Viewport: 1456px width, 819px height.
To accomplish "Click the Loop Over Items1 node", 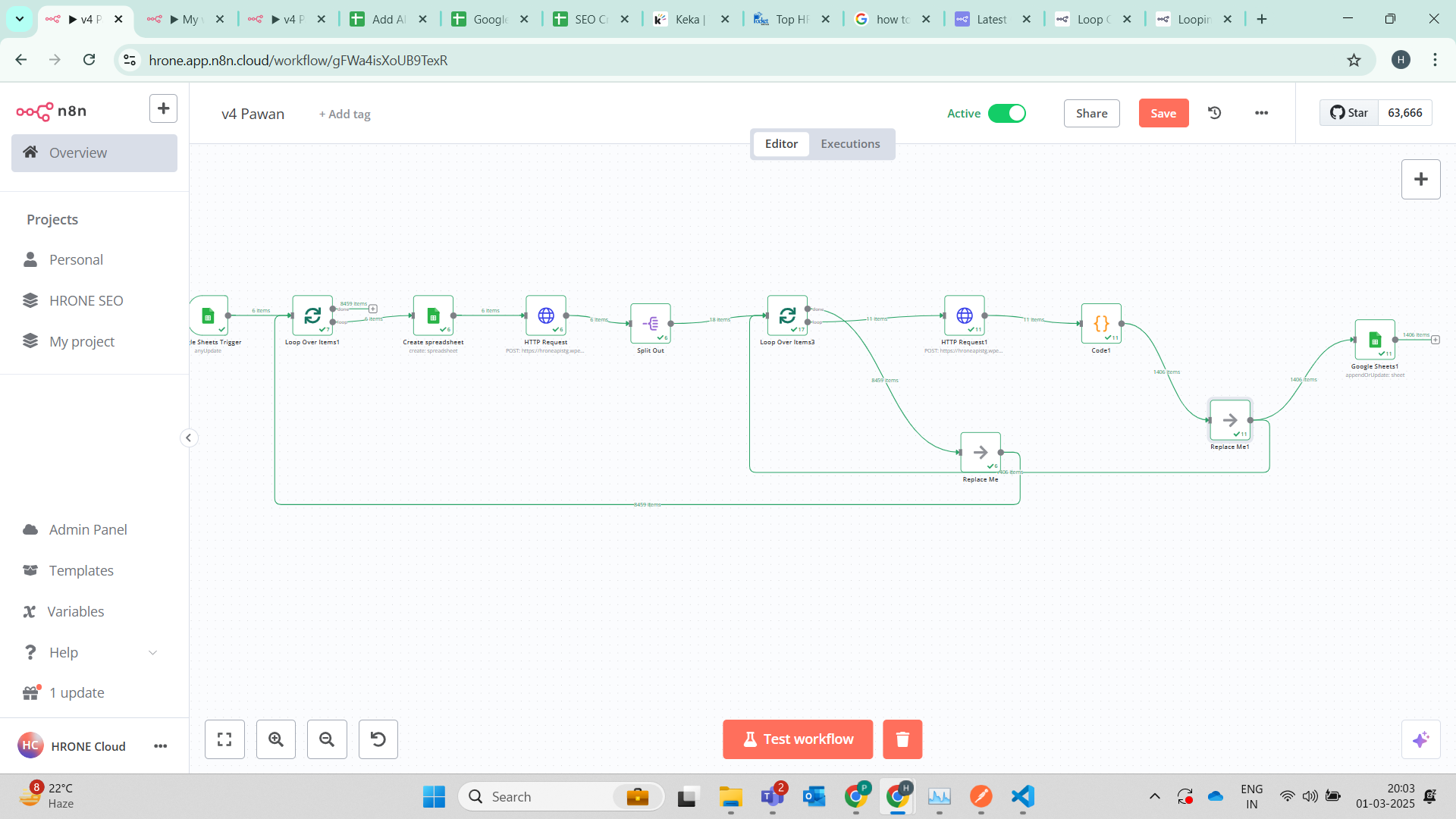I will coord(312,315).
